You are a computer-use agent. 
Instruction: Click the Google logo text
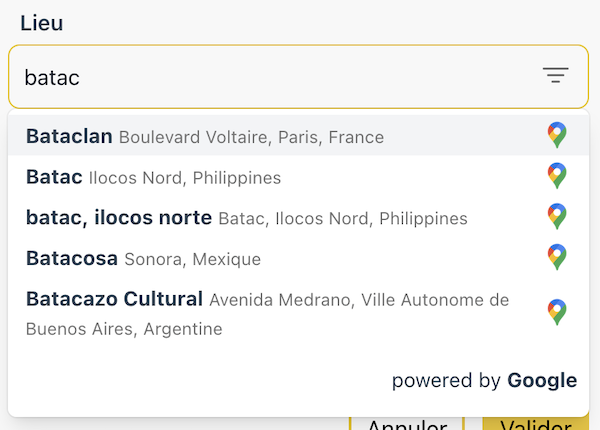542,381
